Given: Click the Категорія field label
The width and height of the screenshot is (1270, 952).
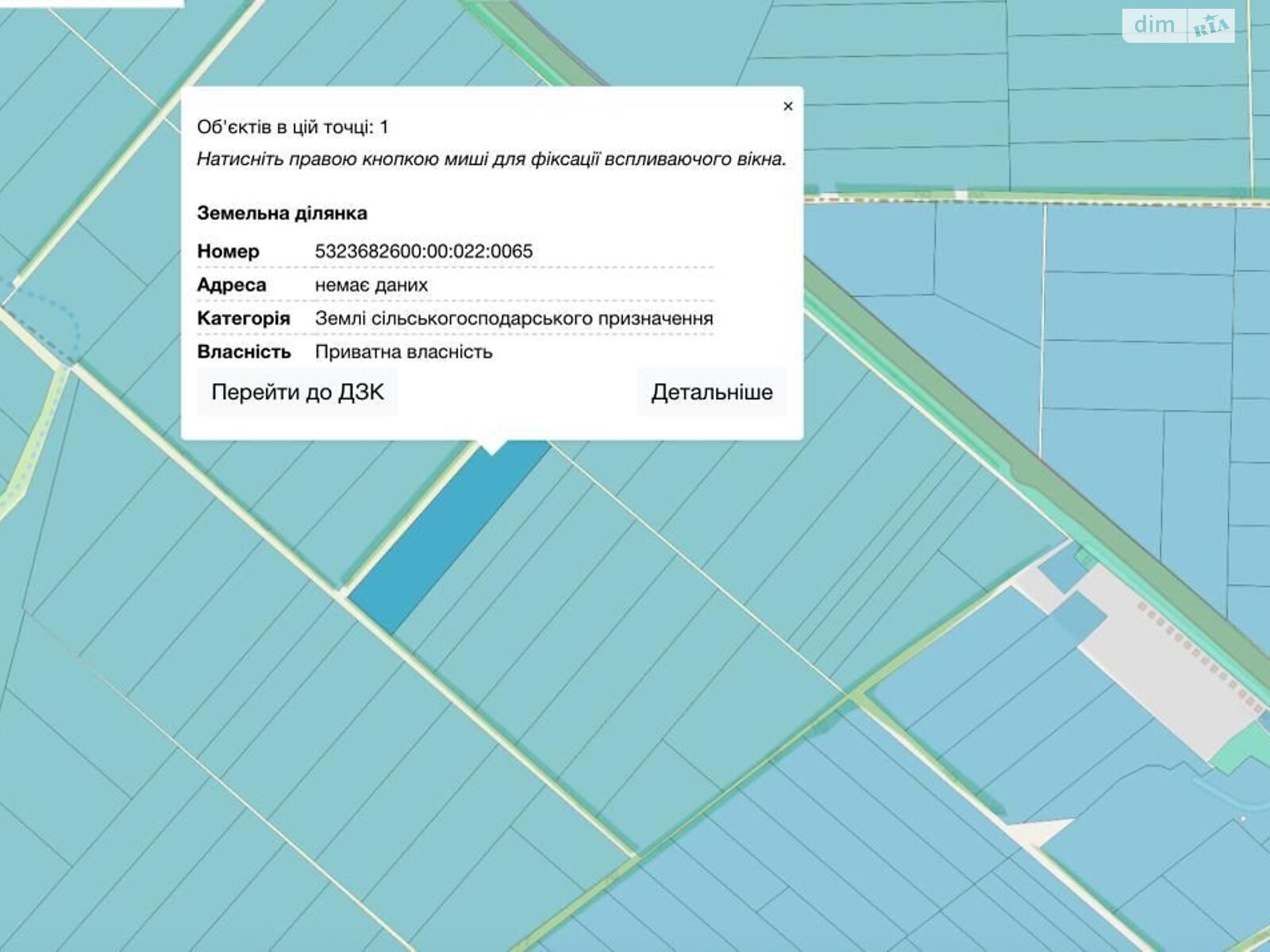Looking at the screenshot, I should pos(243,319).
